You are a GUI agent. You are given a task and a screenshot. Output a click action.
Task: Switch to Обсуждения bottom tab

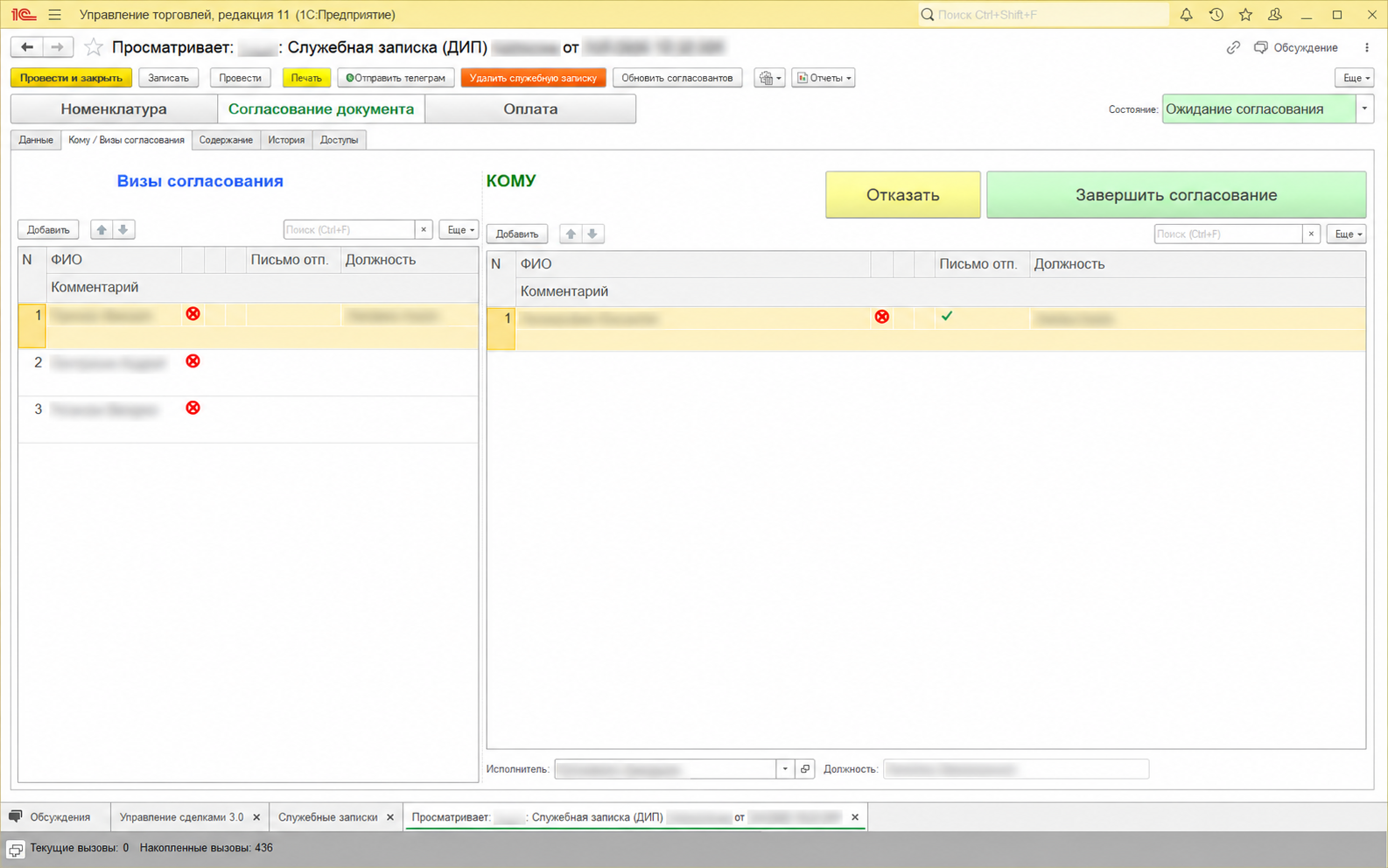coord(56,817)
